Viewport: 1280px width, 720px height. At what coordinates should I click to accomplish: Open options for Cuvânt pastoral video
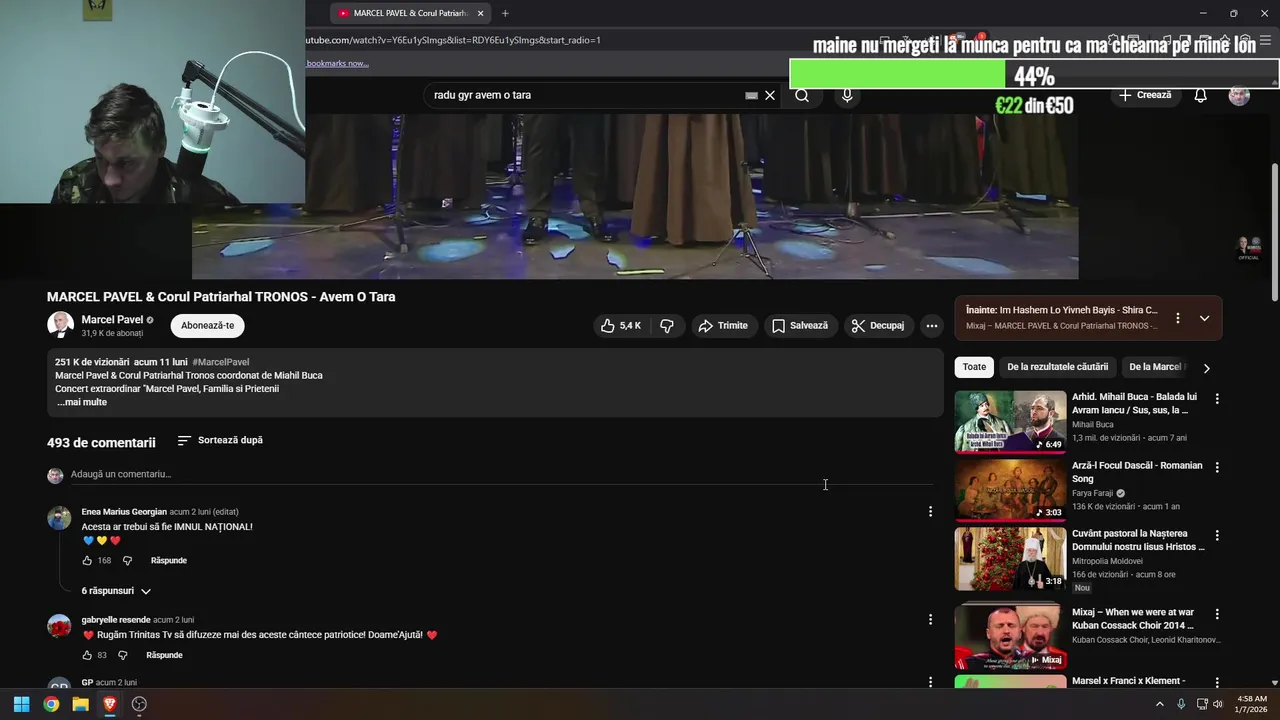click(x=1217, y=535)
